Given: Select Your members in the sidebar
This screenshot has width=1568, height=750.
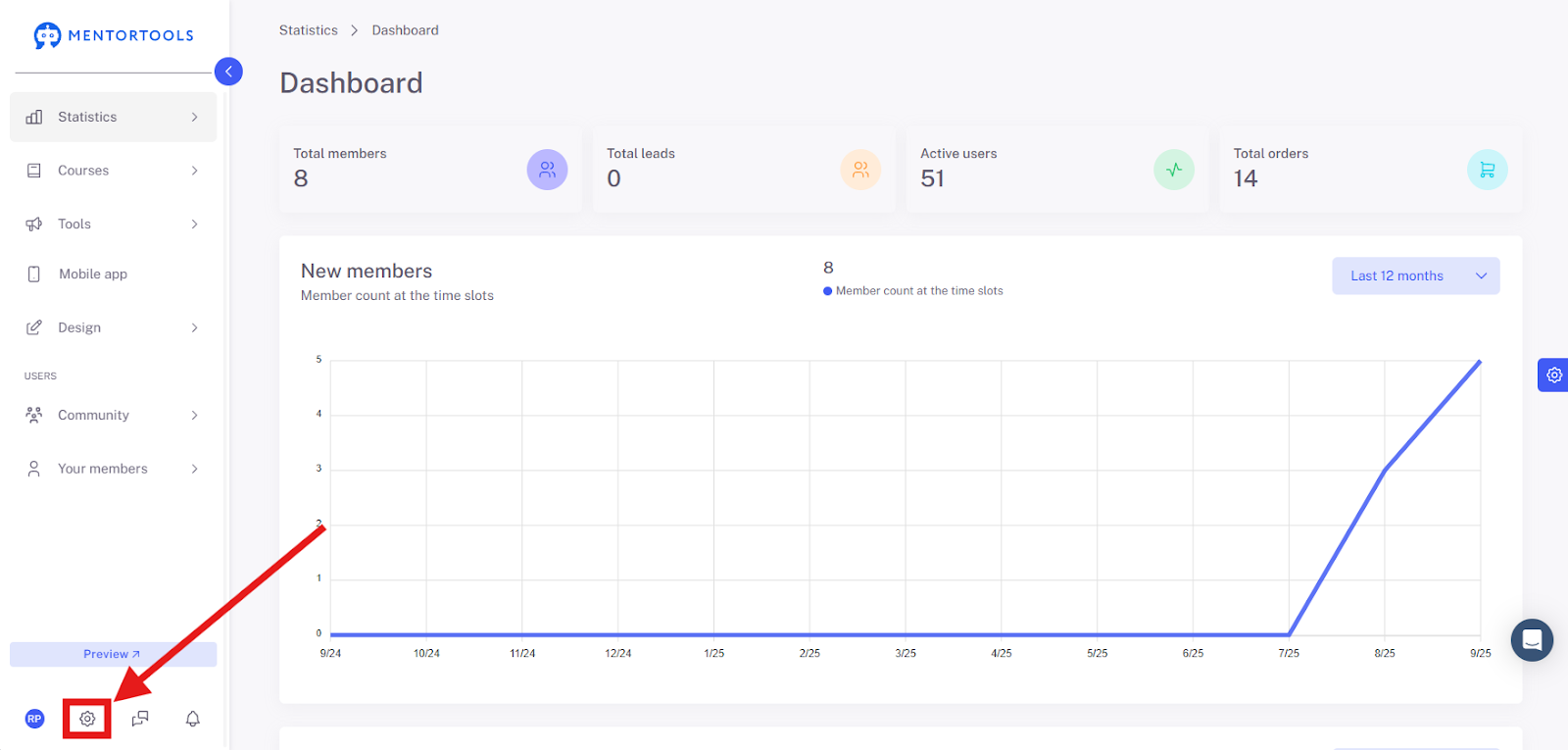Looking at the screenshot, I should click(x=113, y=469).
